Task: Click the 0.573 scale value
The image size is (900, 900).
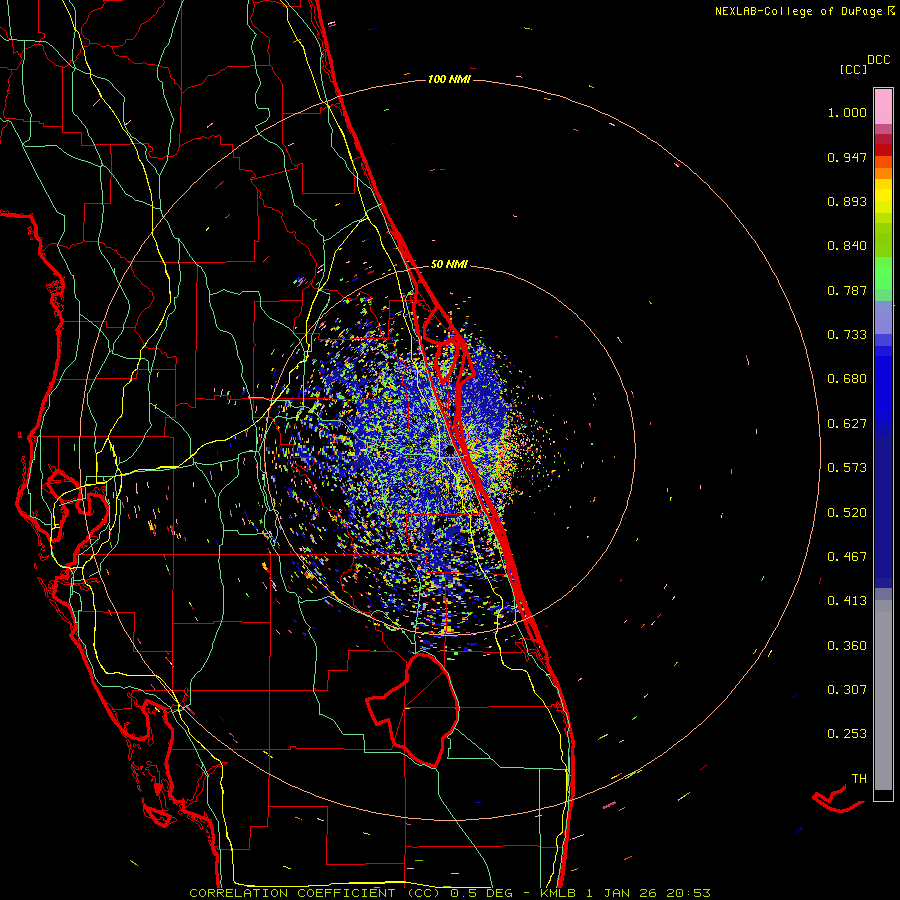Action: pos(847,468)
